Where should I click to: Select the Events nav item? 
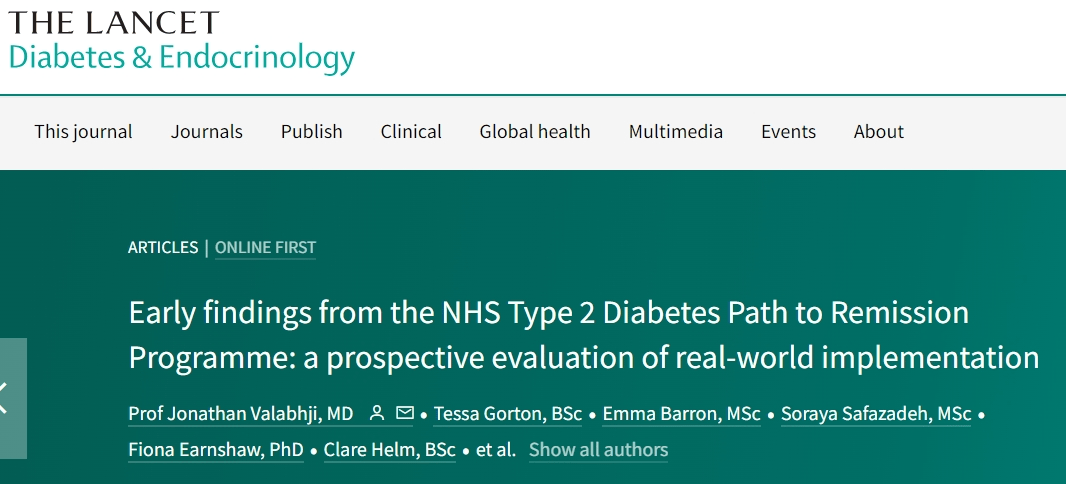tap(789, 131)
